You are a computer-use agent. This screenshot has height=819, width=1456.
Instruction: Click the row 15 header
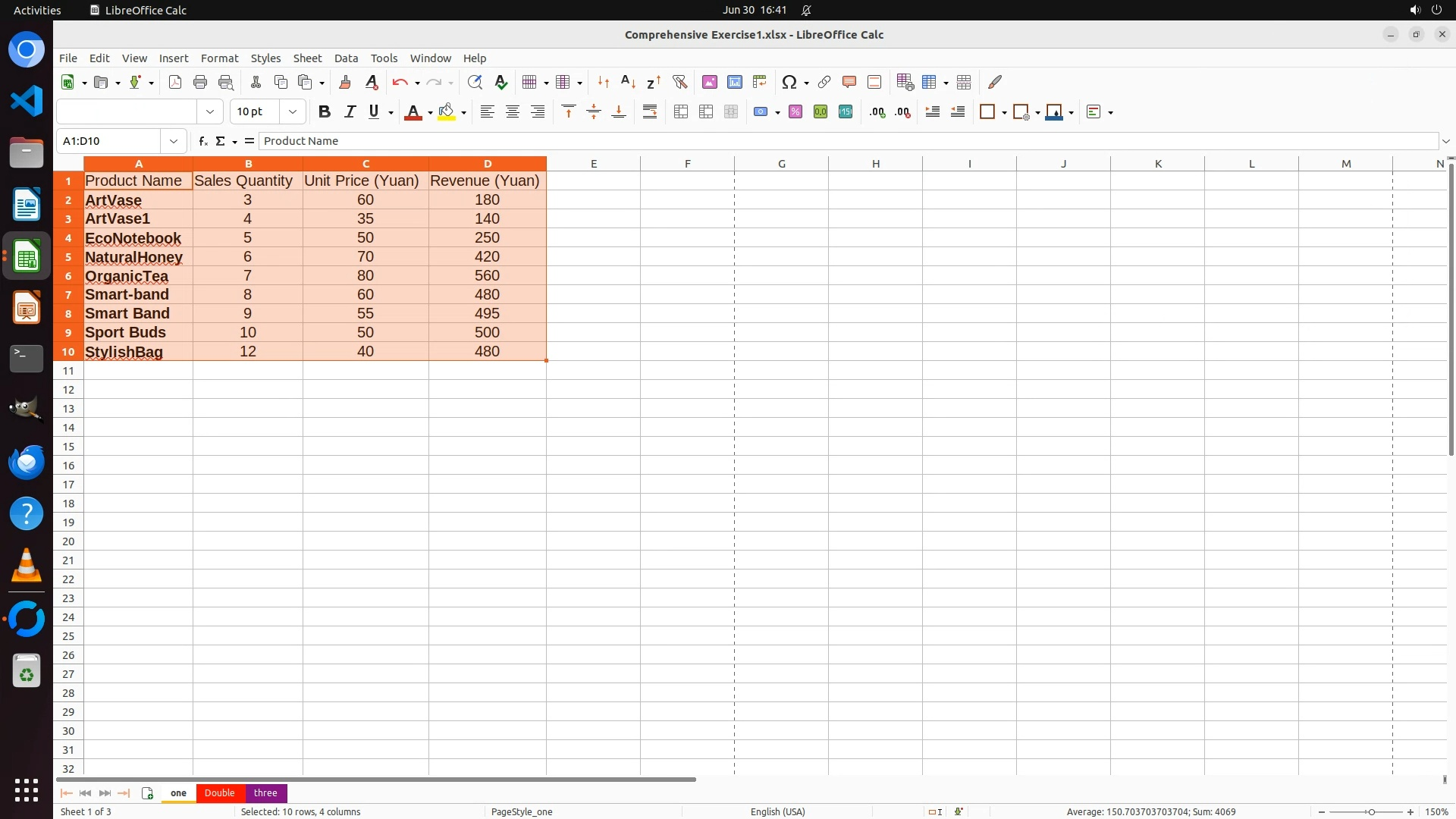click(x=68, y=447)
